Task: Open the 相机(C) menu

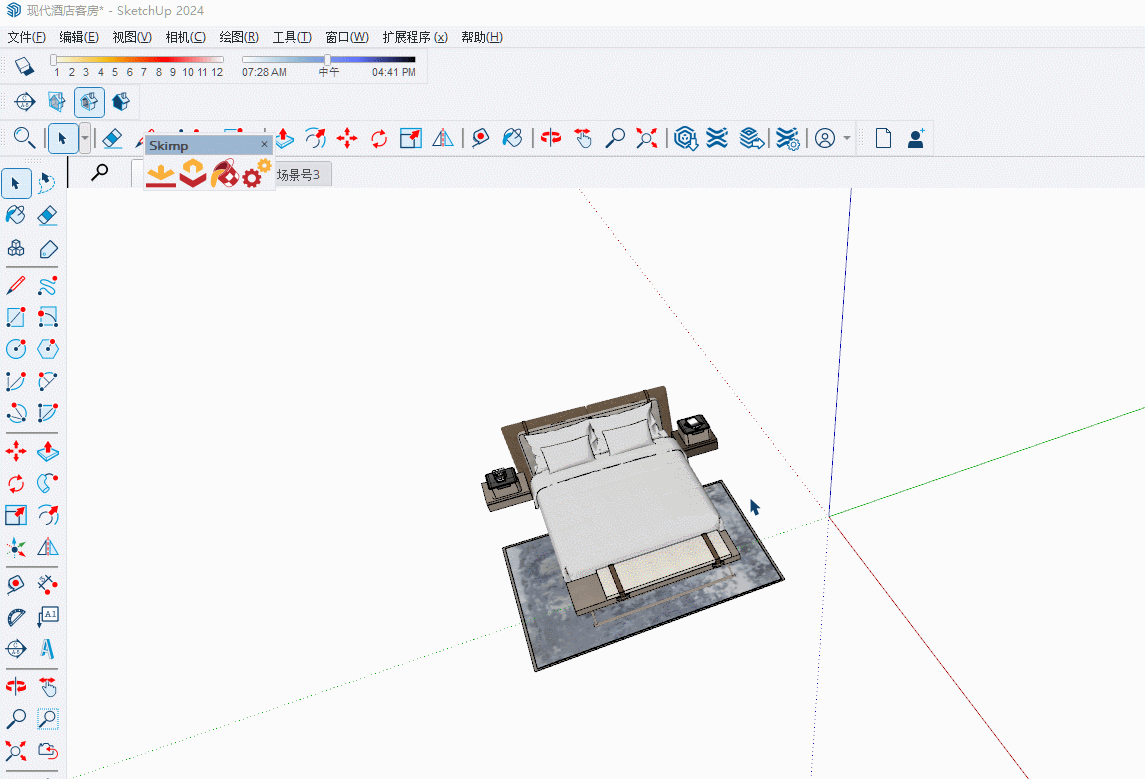Action: click(185, 37)
